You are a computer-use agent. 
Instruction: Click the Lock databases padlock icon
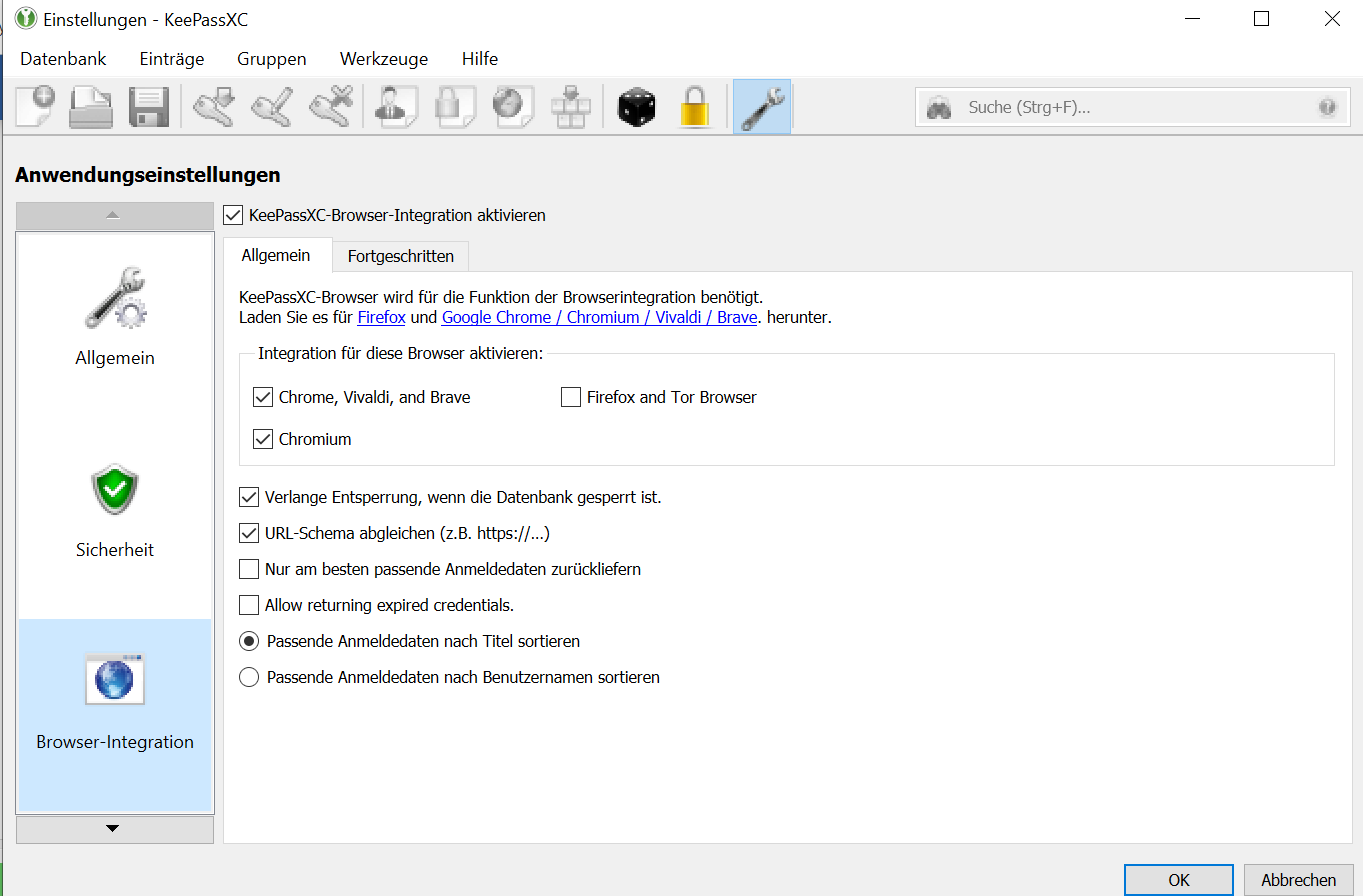pos(695,106)
